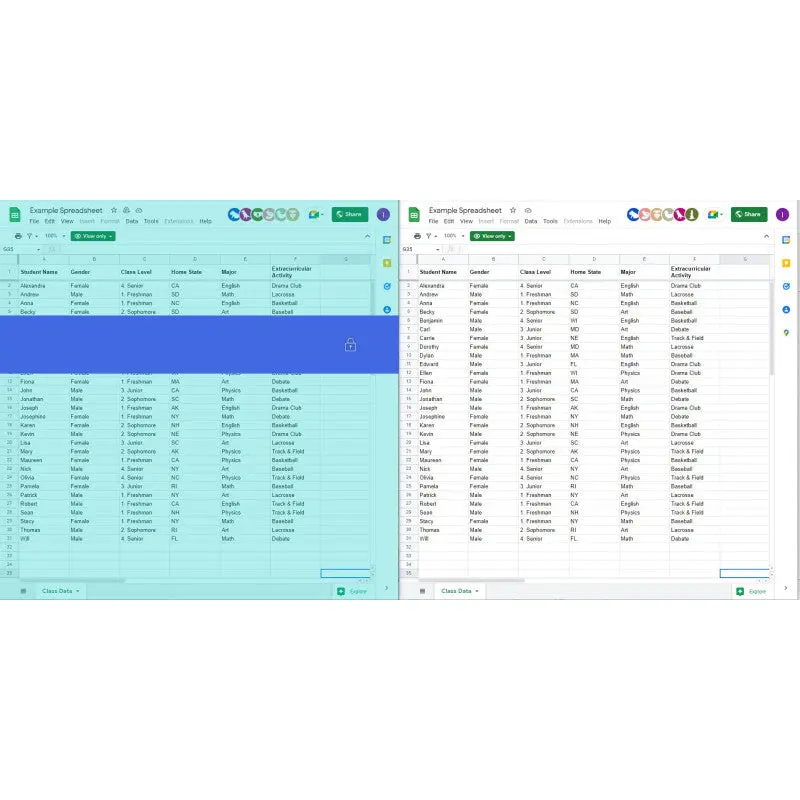This screenshot has height=800, width=800.
Task: Click the all sheets list icon in the right window
Action: click(423, 591)
